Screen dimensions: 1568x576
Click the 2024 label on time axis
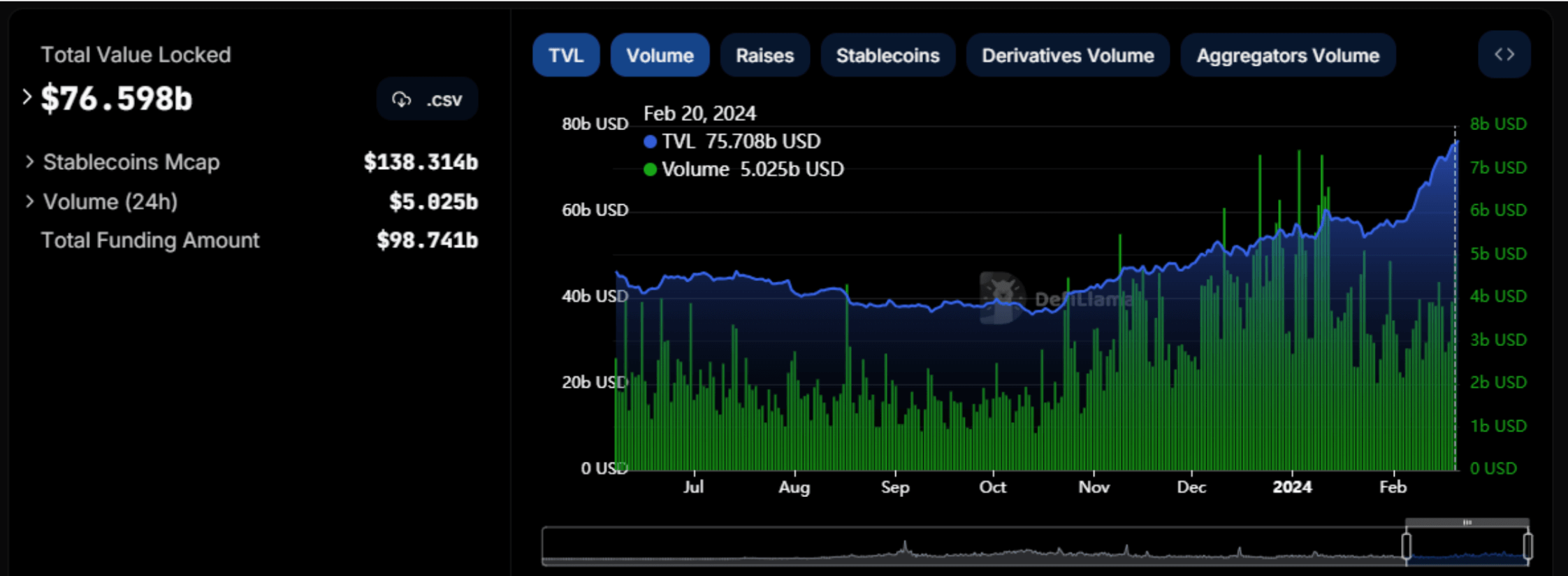click(1291, 487)
